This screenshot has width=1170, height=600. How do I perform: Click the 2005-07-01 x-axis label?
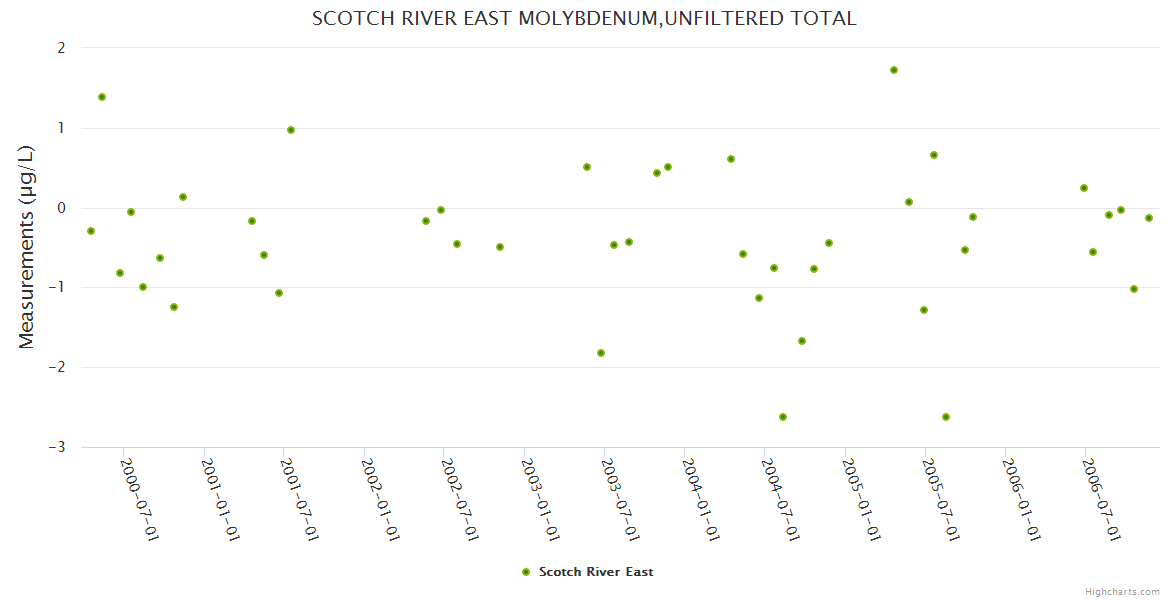[x=942, y=499]
